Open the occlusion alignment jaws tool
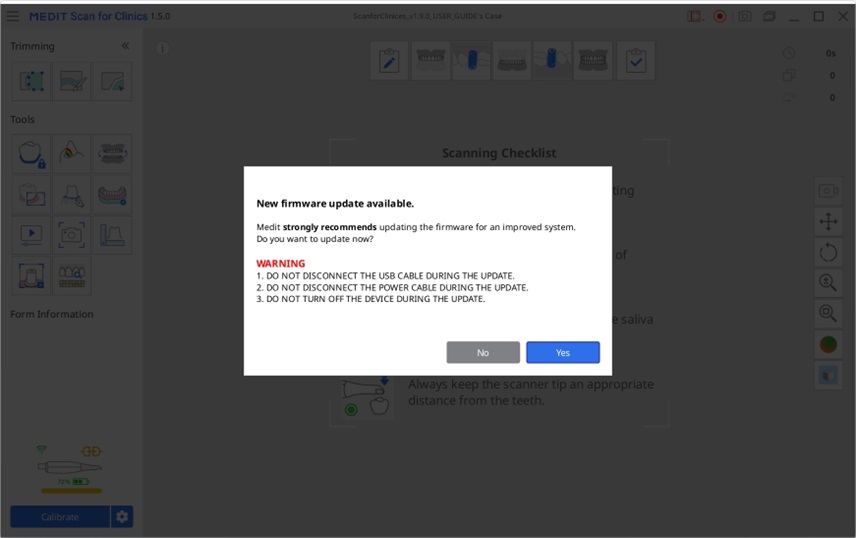 (x=112, y=154)
